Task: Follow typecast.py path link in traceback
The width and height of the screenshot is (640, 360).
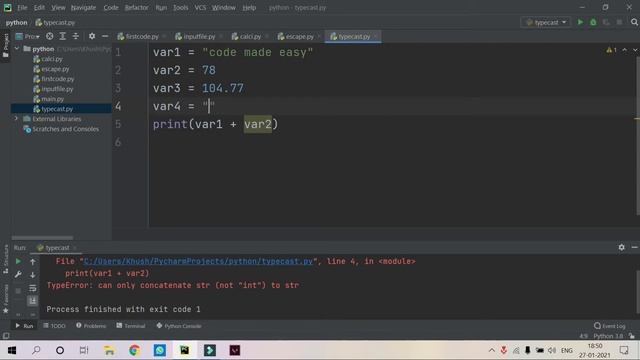Action: pyautogui.click(x=198, y=261)
